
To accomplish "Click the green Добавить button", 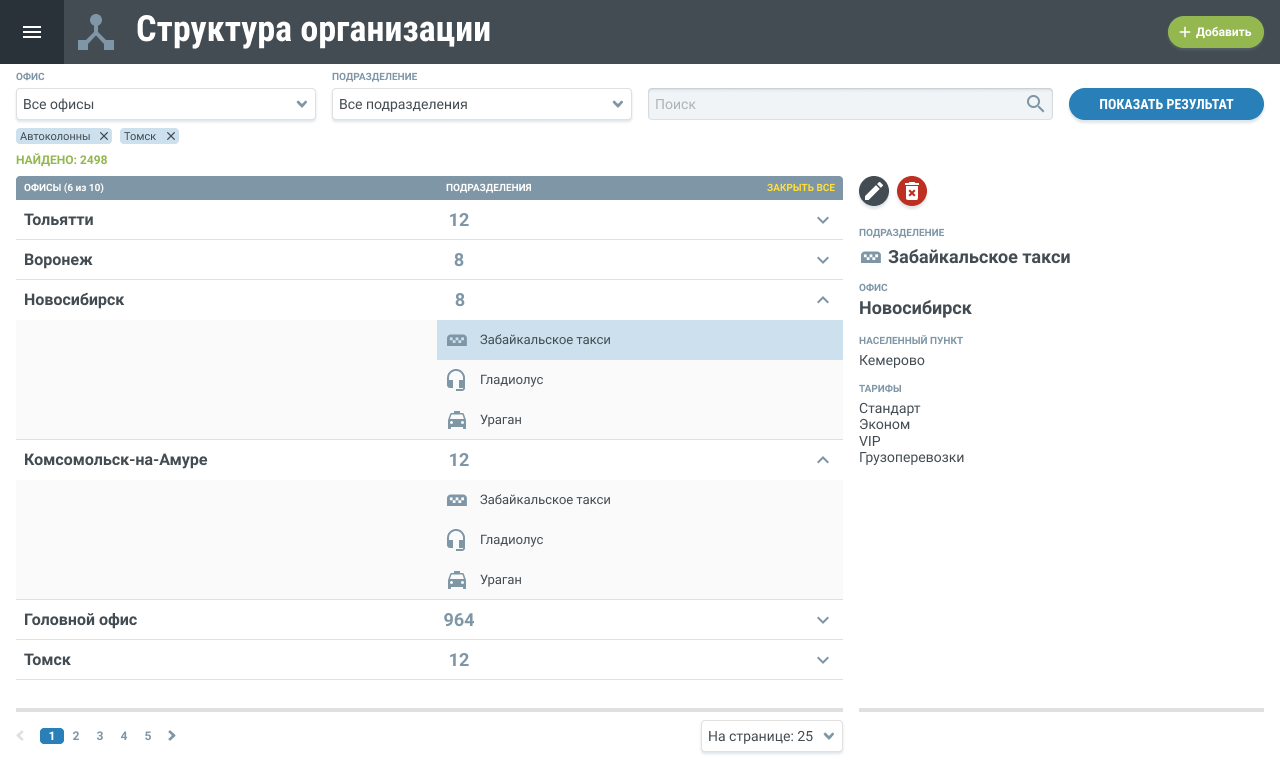I will tap(1215, 32).
